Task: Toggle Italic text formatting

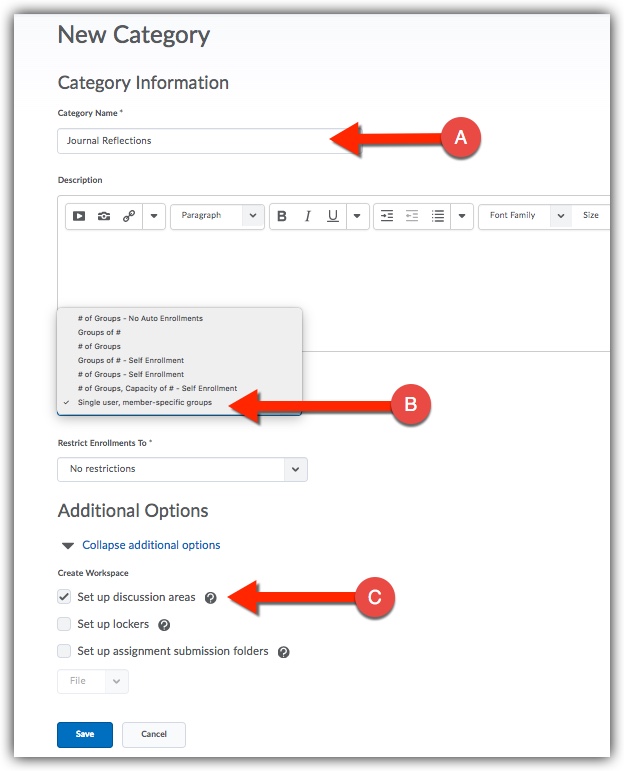Action: point(307,216)
